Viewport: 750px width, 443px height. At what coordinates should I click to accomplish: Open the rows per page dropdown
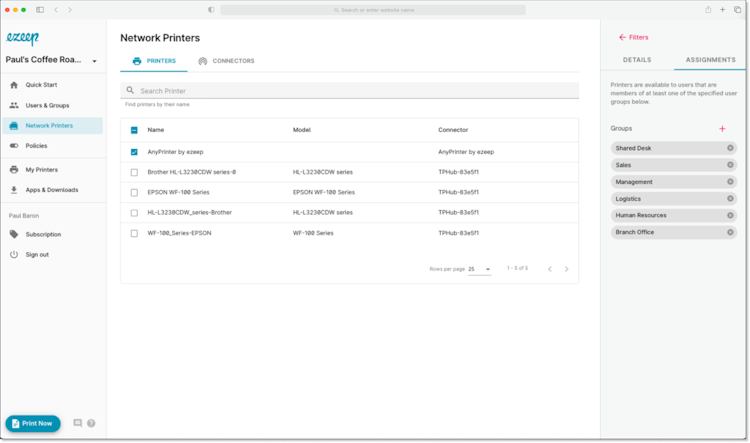click(x=479, y=269)
